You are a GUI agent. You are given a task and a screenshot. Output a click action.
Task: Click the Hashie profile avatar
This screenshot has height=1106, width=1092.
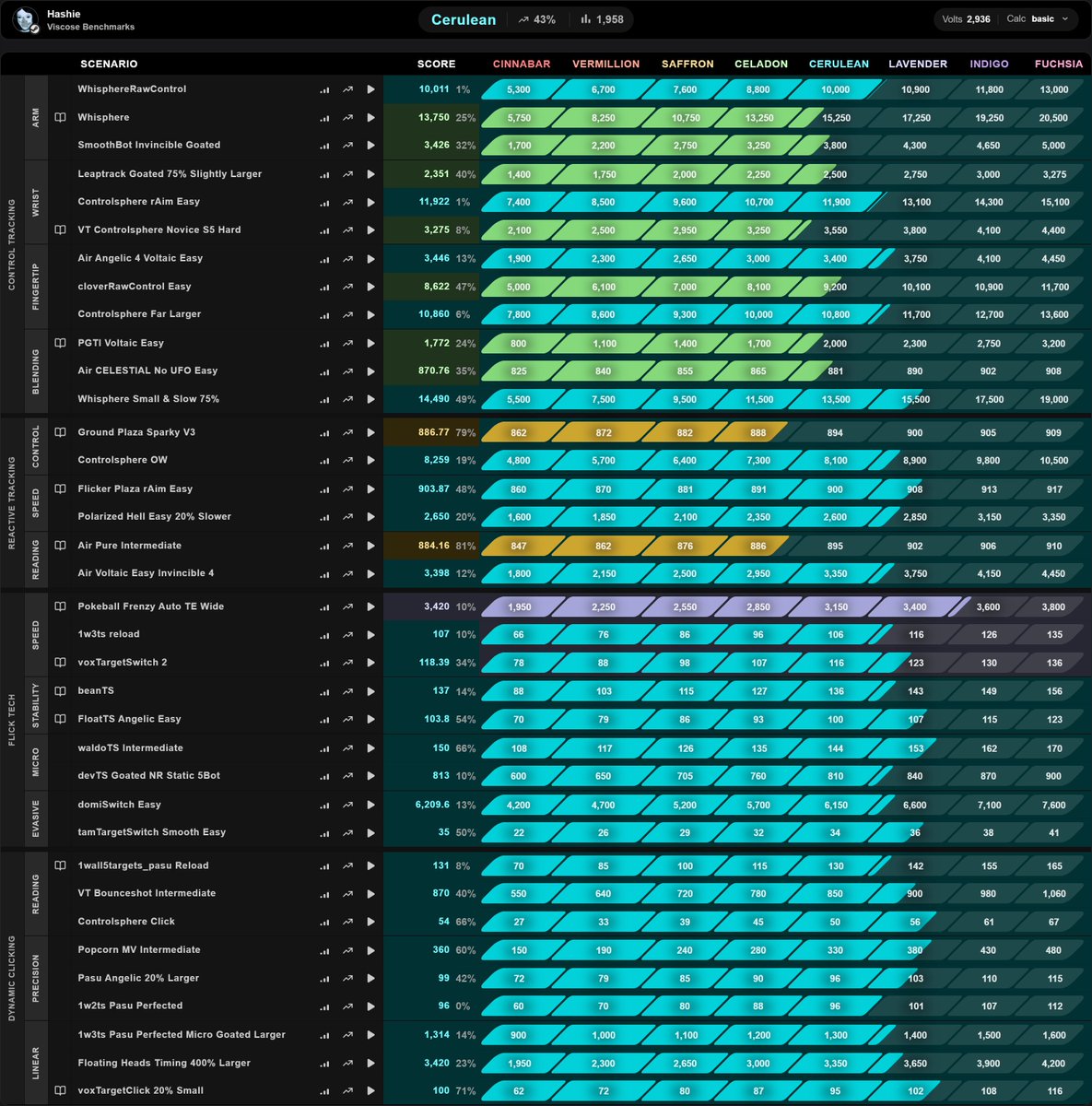coord(27,19)
